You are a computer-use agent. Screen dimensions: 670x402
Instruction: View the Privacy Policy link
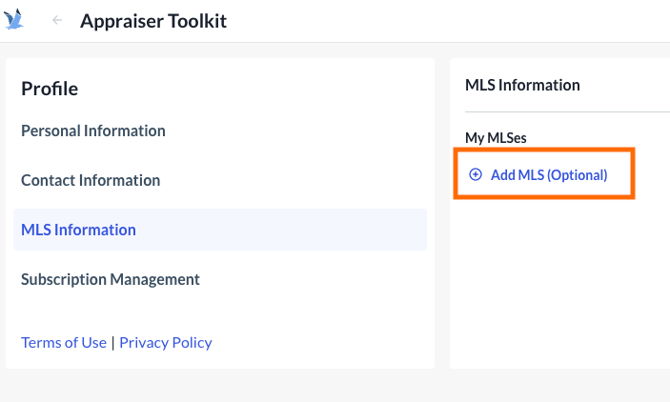[x=165, y=342]
